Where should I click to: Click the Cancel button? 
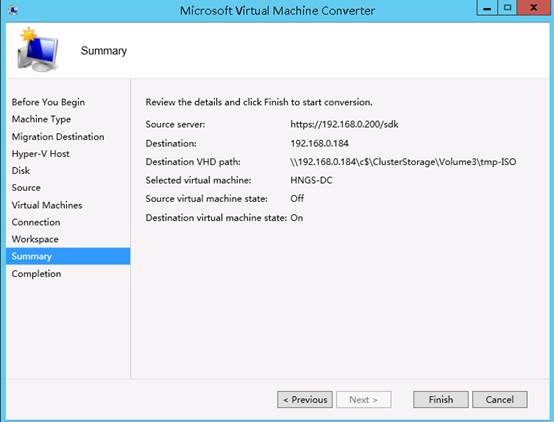[x=500, y=399]
